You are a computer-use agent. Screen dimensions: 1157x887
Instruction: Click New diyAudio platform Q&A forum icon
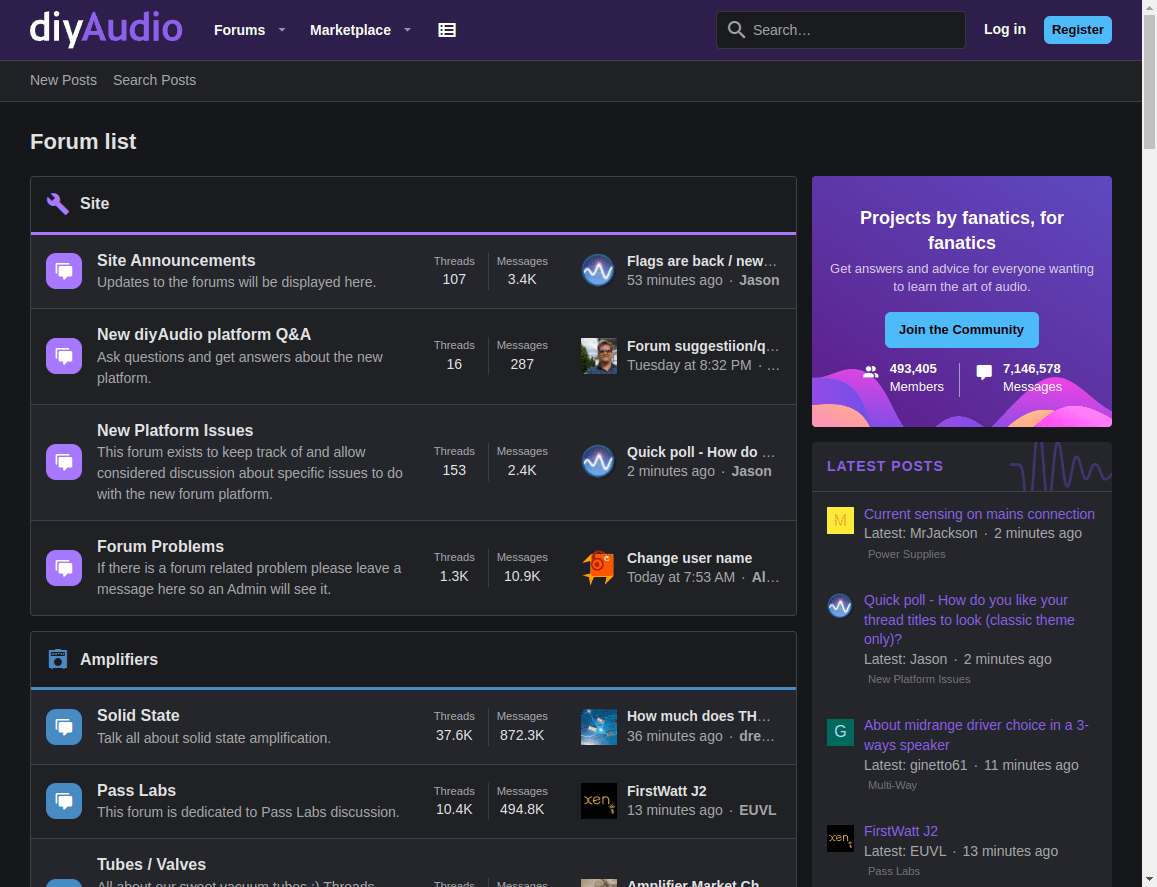64,356
